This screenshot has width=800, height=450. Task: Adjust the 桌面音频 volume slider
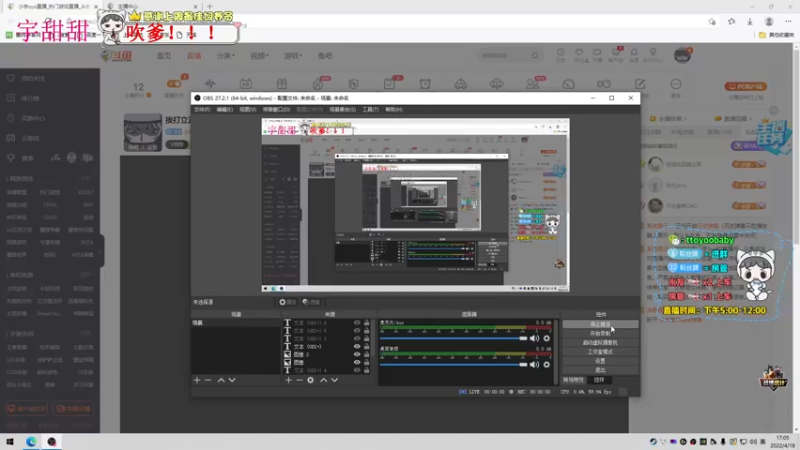(453, 364)
